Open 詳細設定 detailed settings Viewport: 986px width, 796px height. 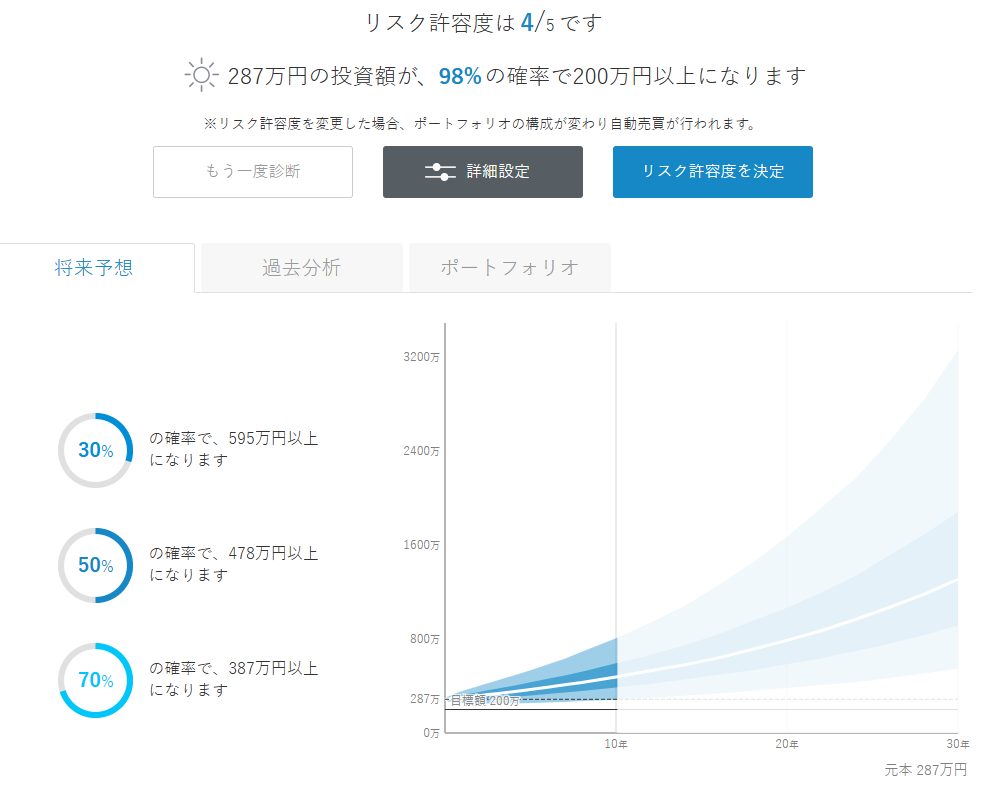(482, 172)
